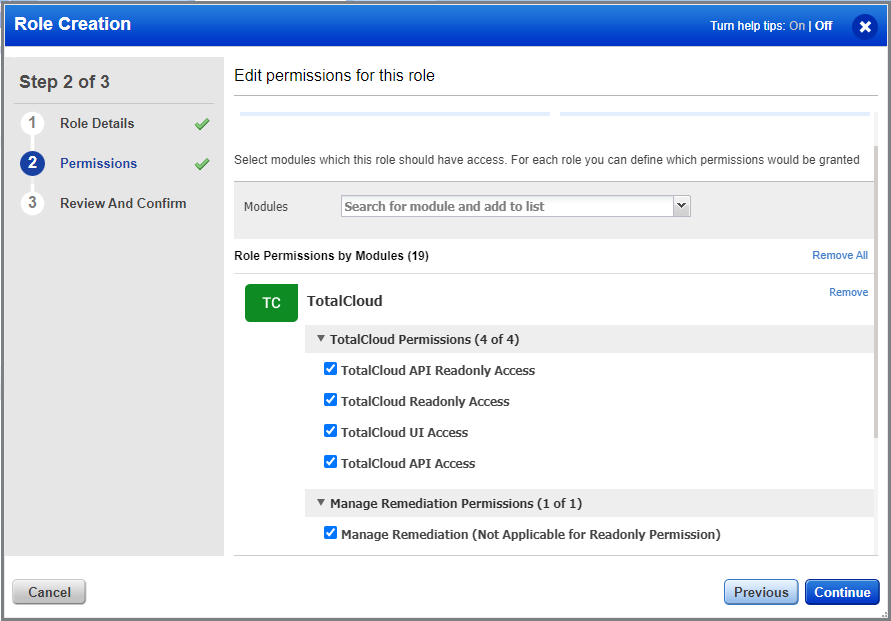This screenshot has width=891, height=621.
Task: Click the TotalCloud module title
Action: (x=344, y=301)
